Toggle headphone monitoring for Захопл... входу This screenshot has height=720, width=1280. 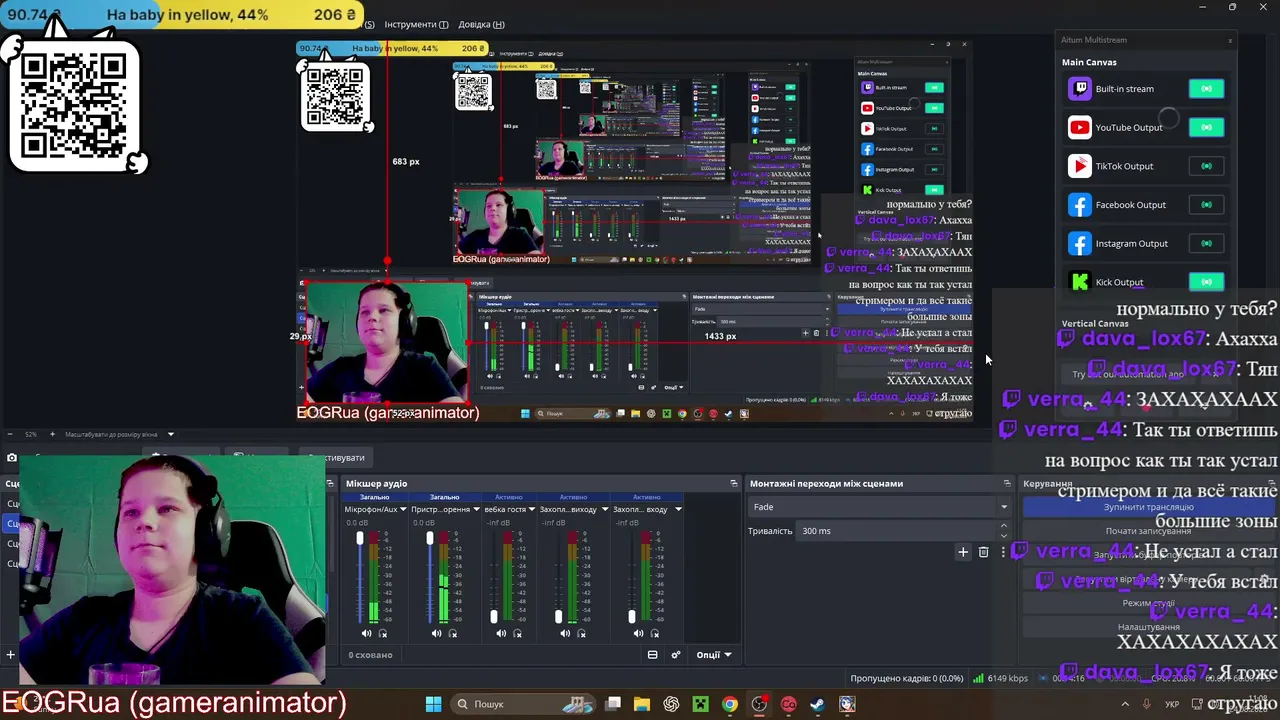[x=654, y=633]
